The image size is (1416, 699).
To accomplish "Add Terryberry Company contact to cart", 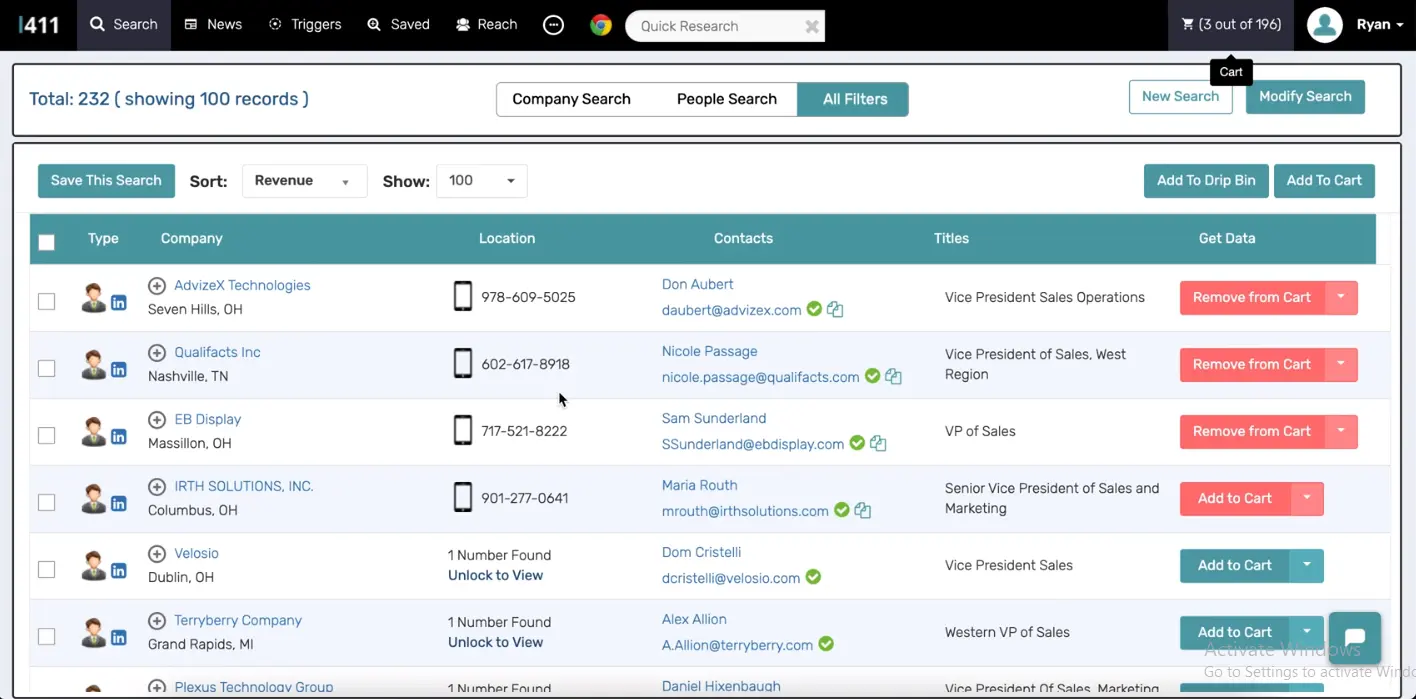I will click(1235, 632).
